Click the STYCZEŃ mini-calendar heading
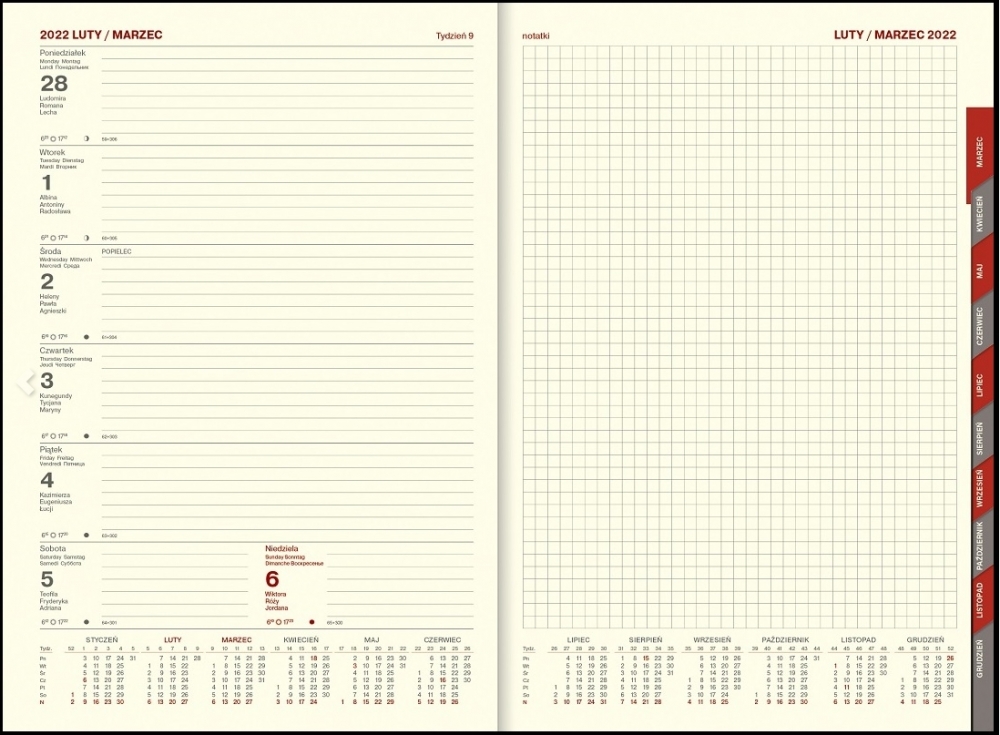The height and width of the screenshot is (735, 1000). (102, 640)
